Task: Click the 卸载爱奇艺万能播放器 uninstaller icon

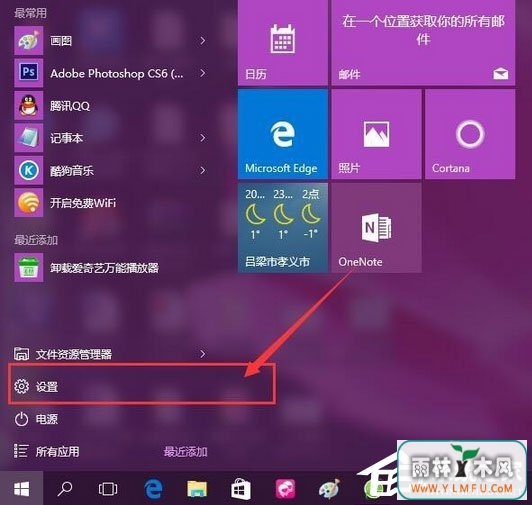Action: pos(28,267)
